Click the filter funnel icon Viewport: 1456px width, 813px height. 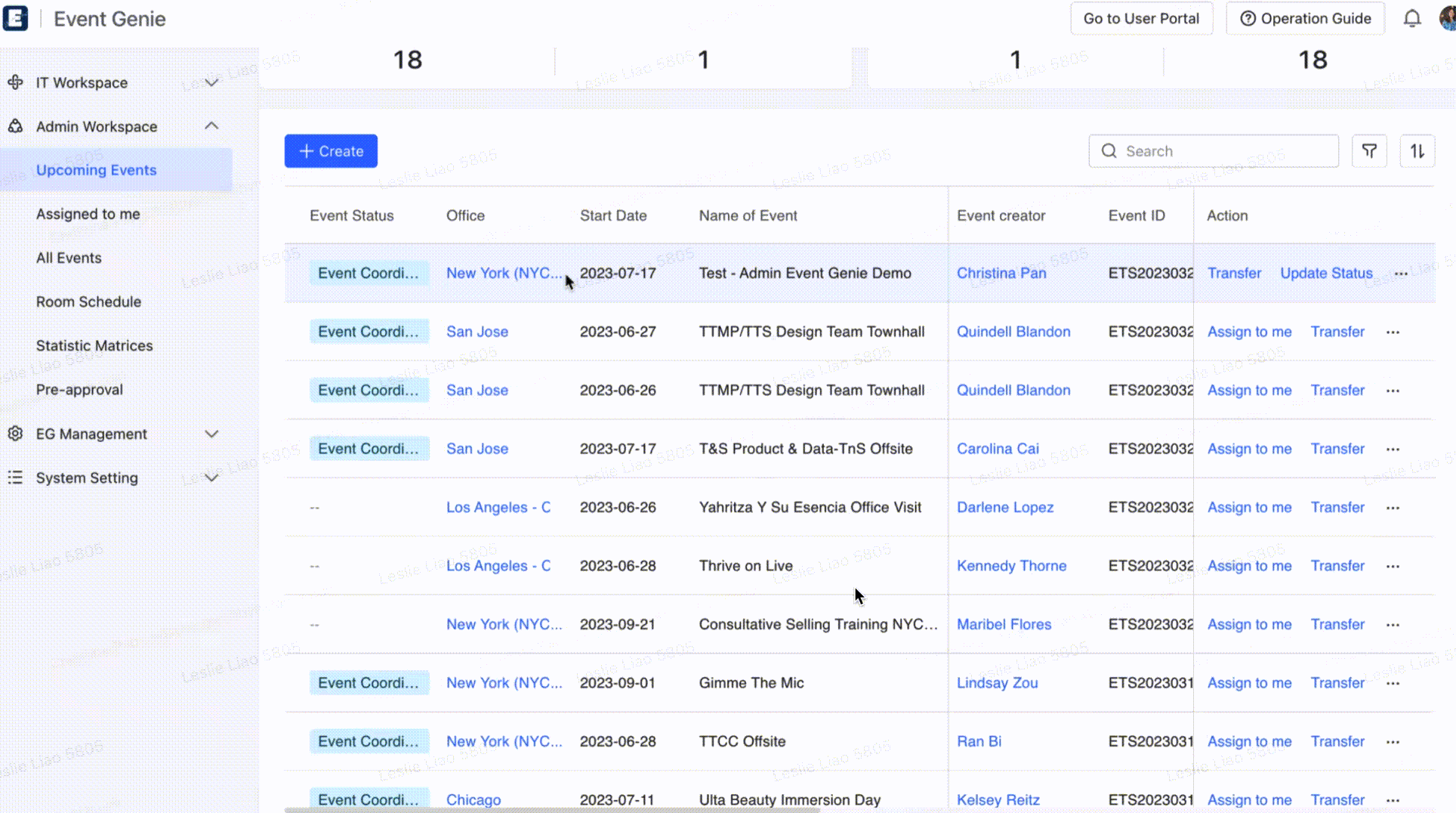(x=1368, y=151)
